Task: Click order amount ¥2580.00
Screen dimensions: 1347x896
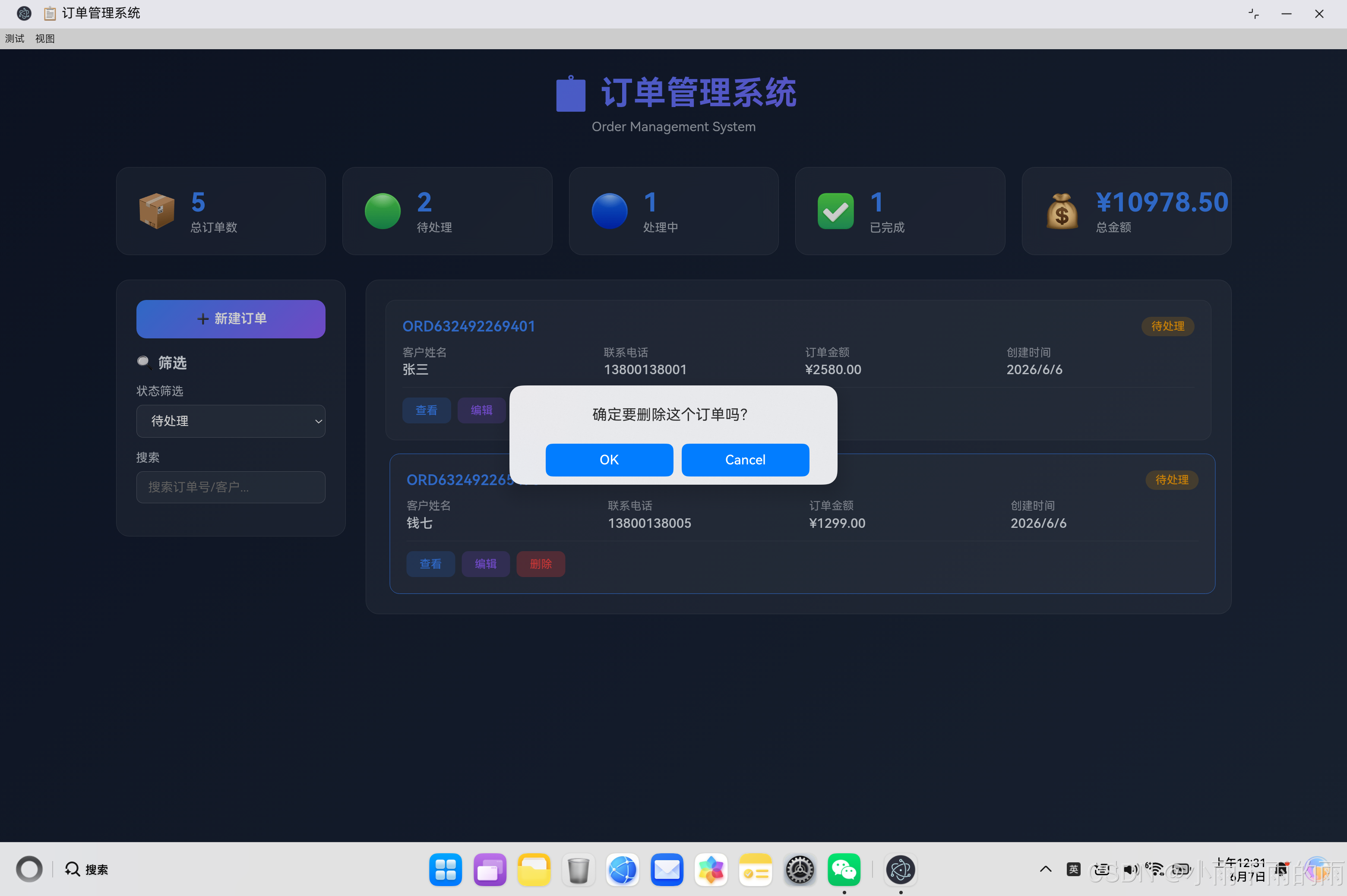Action: pyautogui.click(x=833, y=369)
